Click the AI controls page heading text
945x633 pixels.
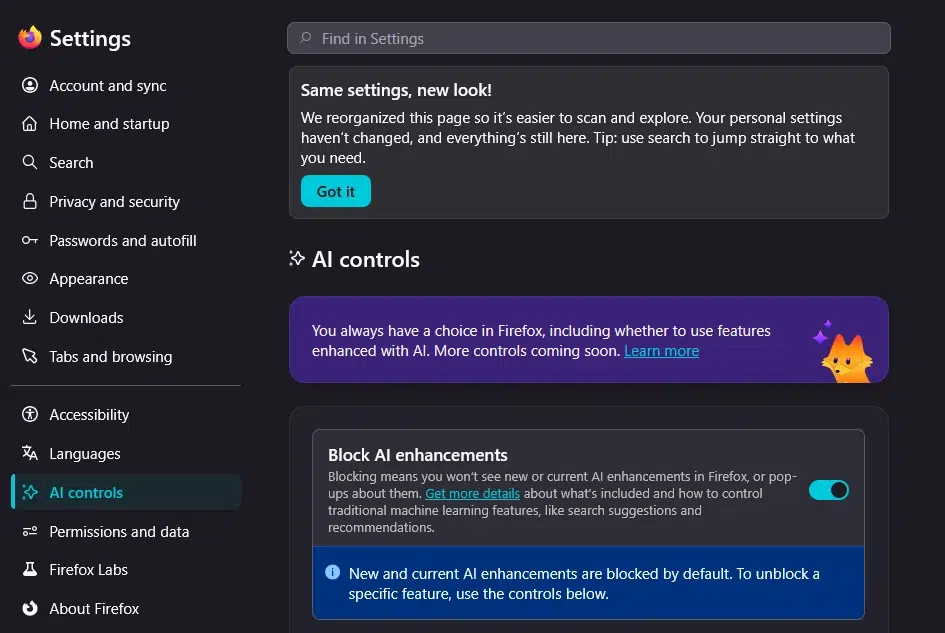pos(365,259)
